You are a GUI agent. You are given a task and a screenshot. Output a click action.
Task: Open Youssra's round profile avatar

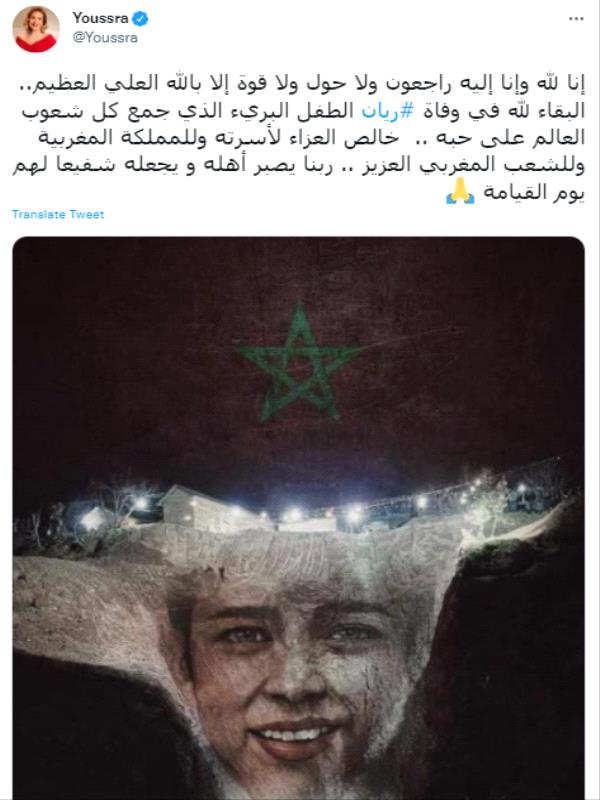pos(36,29)
